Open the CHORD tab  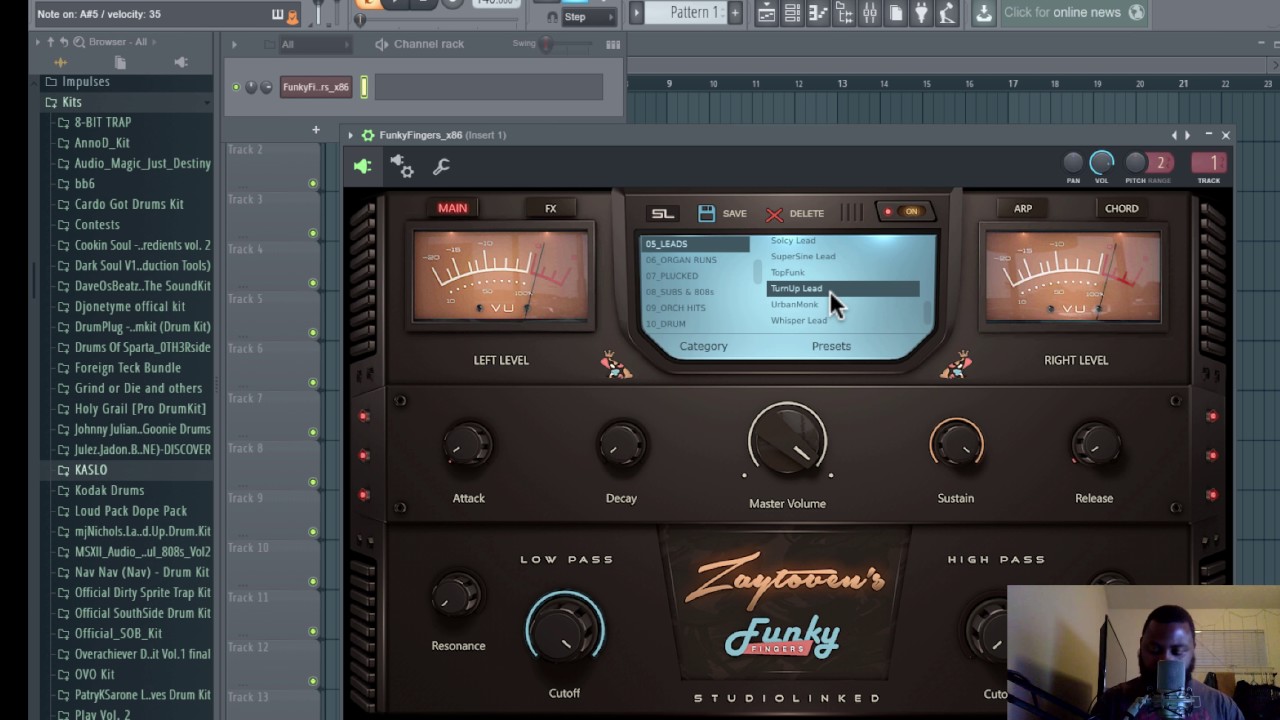pyautogui.click(x=1121, y=208)
